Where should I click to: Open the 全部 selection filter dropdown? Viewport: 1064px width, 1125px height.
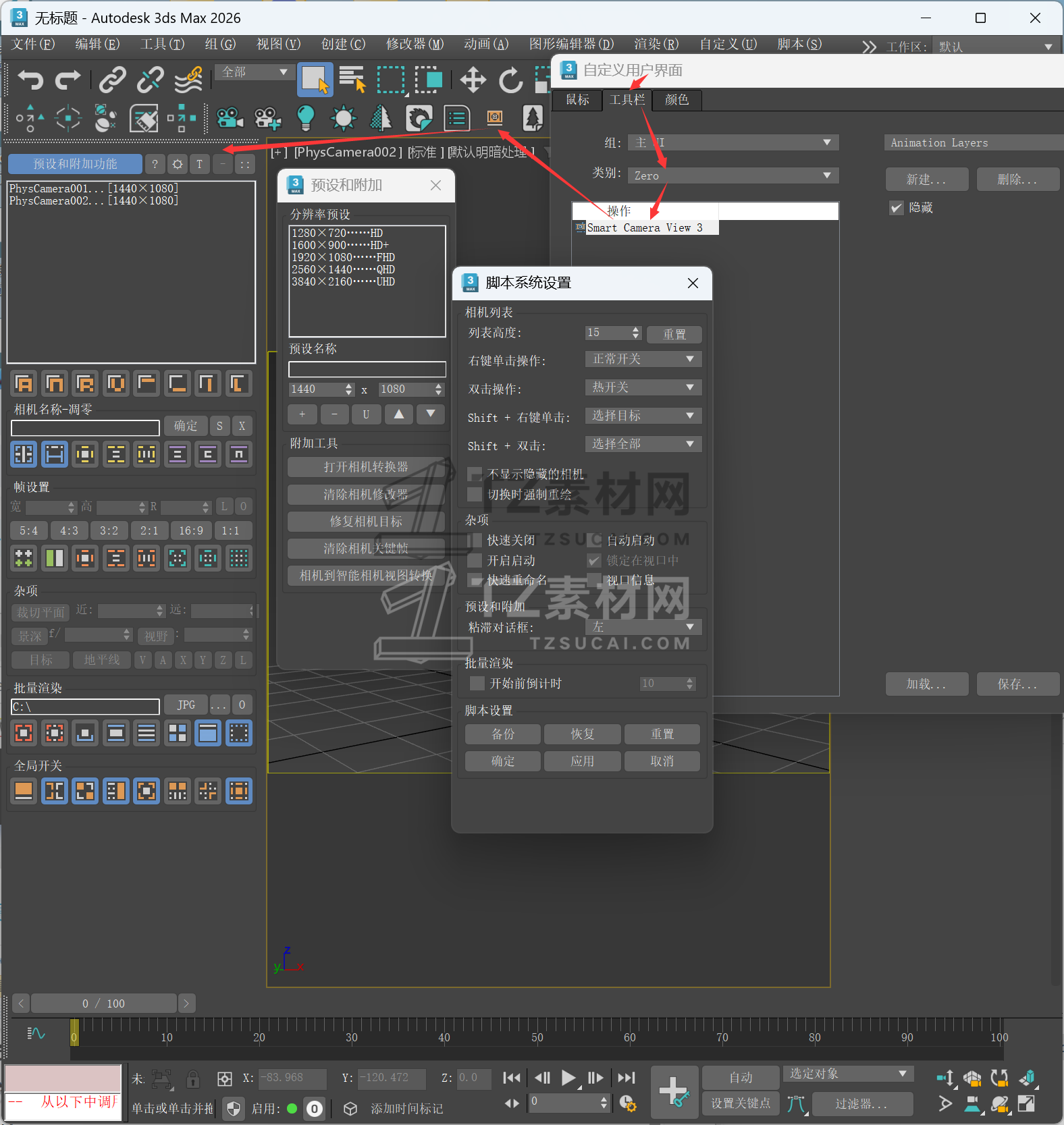(254, 72)
